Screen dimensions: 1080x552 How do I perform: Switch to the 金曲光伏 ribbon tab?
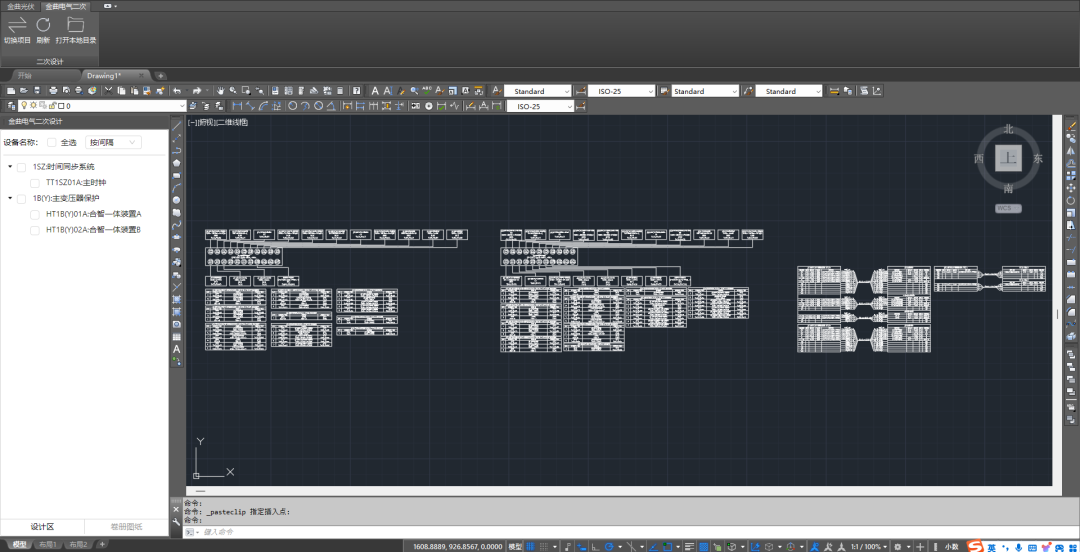coord(20,6)
